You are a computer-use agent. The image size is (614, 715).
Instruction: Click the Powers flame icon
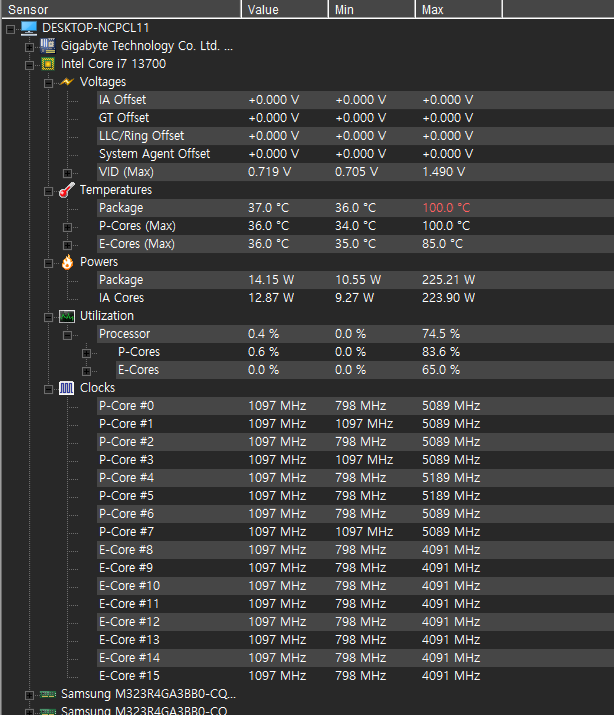(67, 262)
